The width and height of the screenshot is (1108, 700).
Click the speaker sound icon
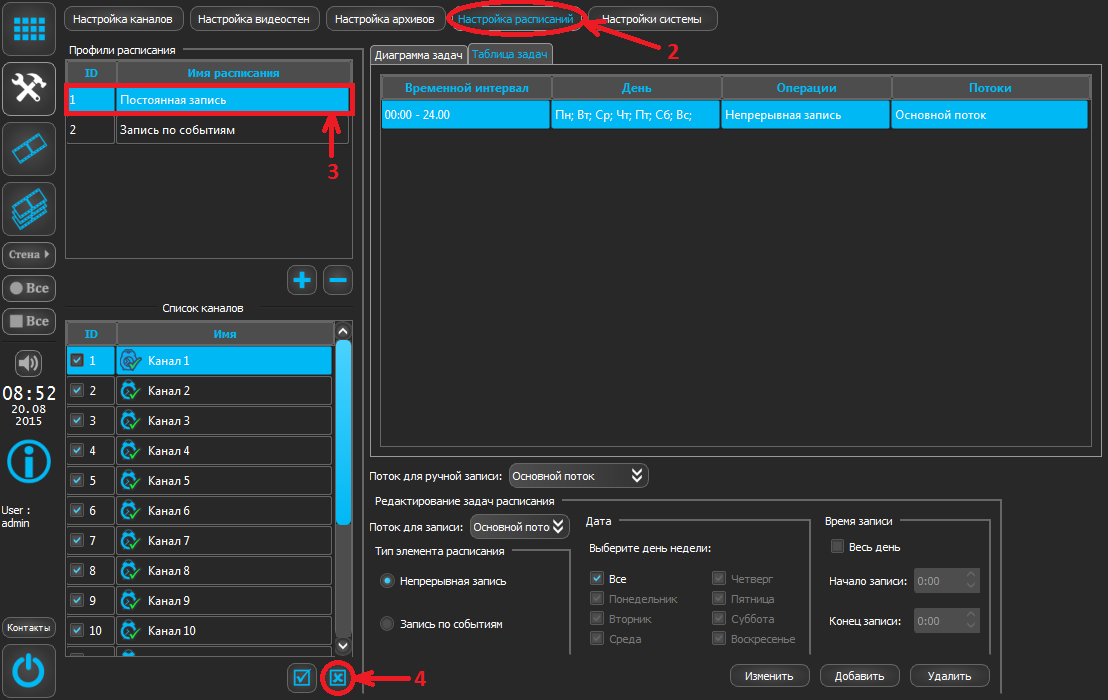tap(29, 362)
